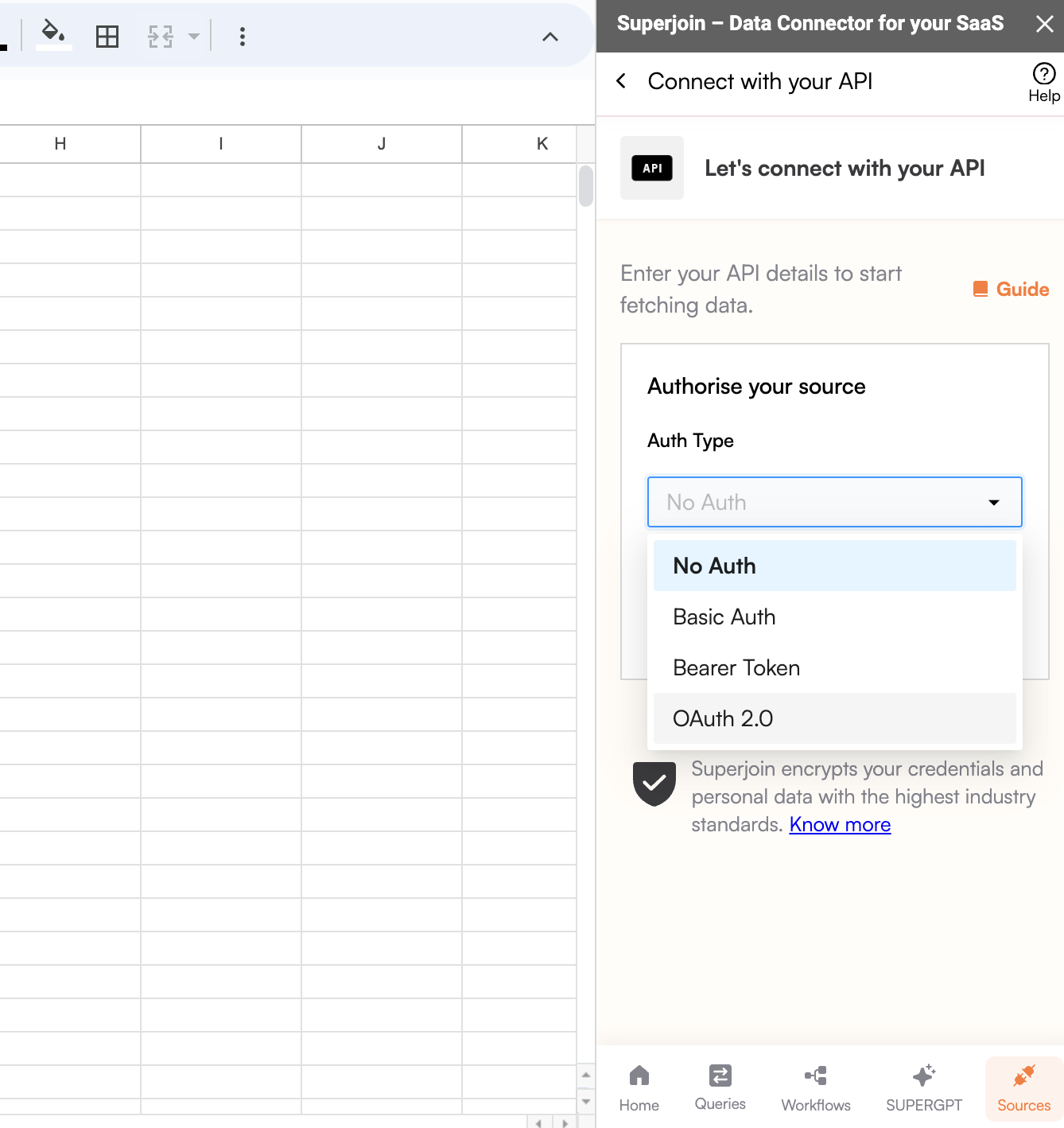Open the Sources tab
The width and height of the screenshot is (1064, 1128).
(1024, 1089)
